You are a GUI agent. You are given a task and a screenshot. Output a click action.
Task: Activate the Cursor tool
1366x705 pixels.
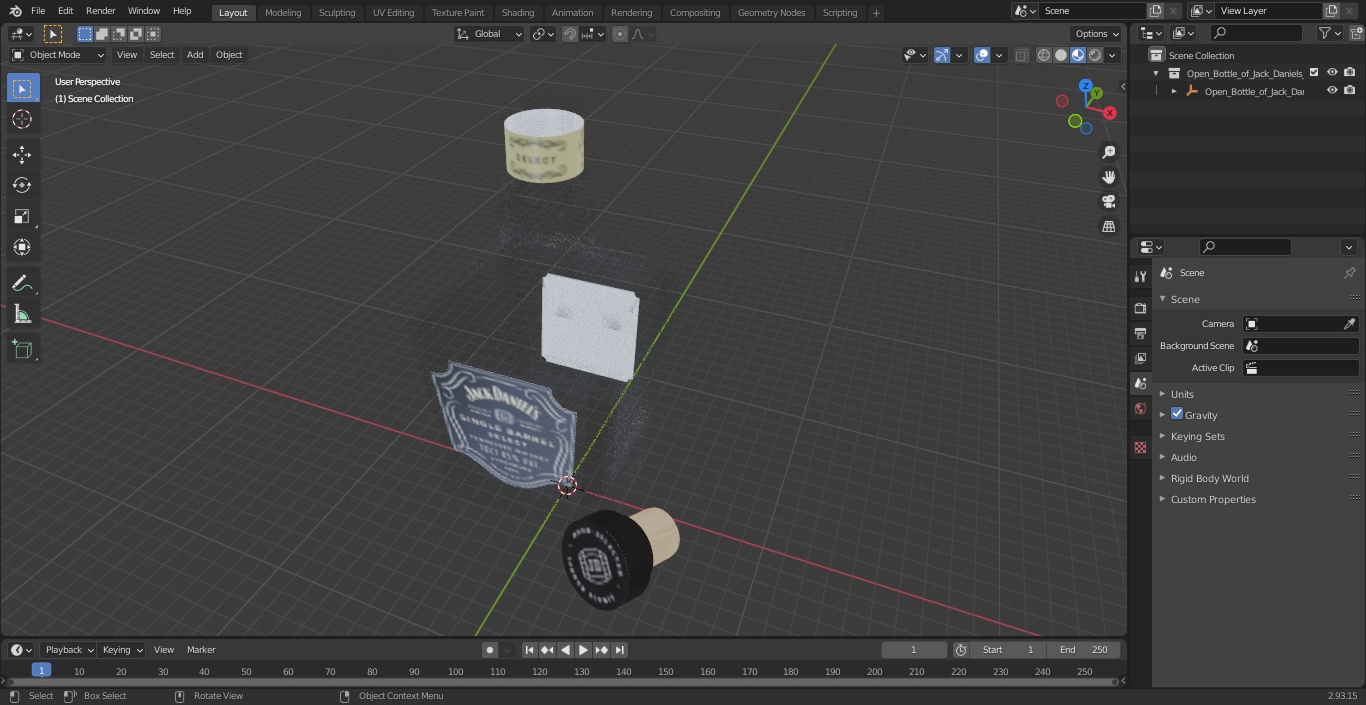point(22,119)
